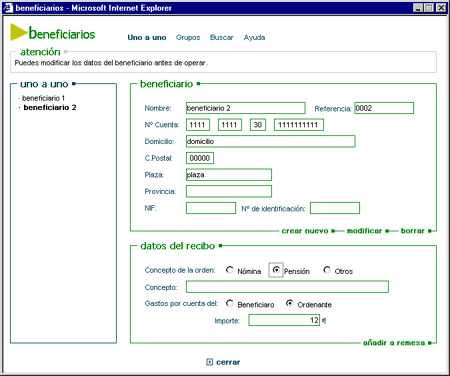Screen dimensions: 450x376
Task: Click the cerrar link
Action: pos(228,362)
